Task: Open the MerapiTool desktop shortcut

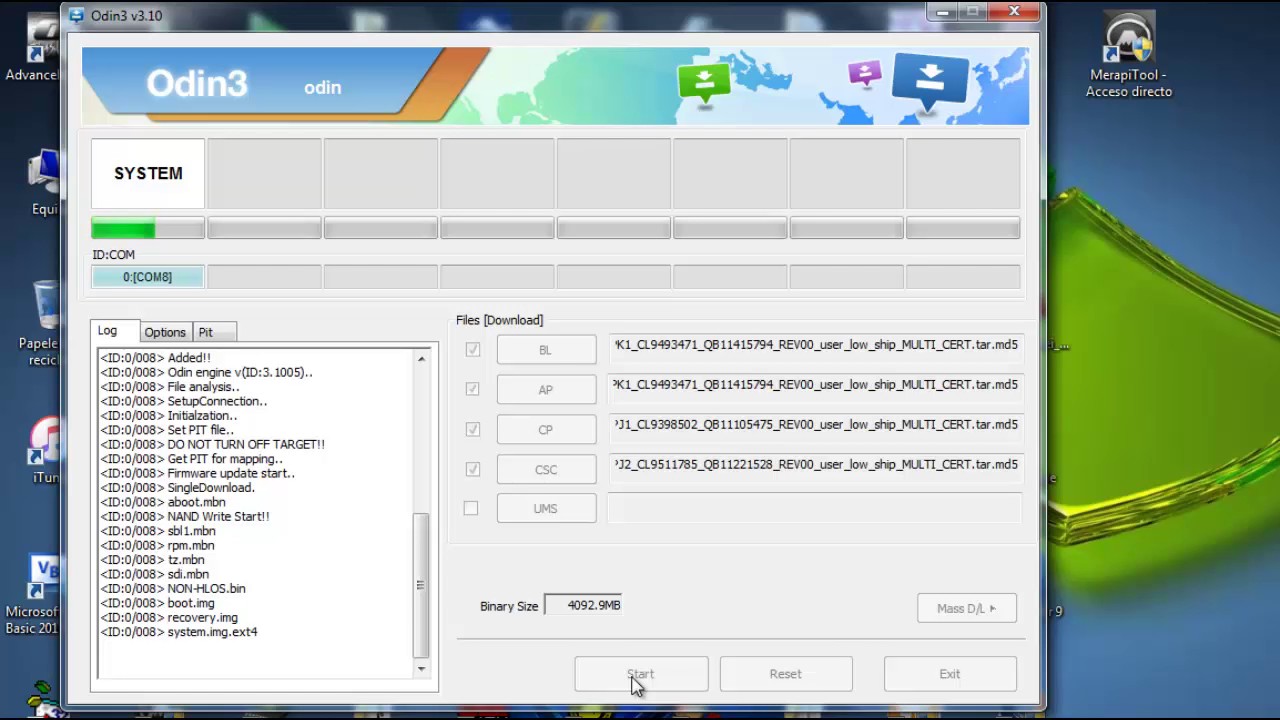Action: [1129, 56]
